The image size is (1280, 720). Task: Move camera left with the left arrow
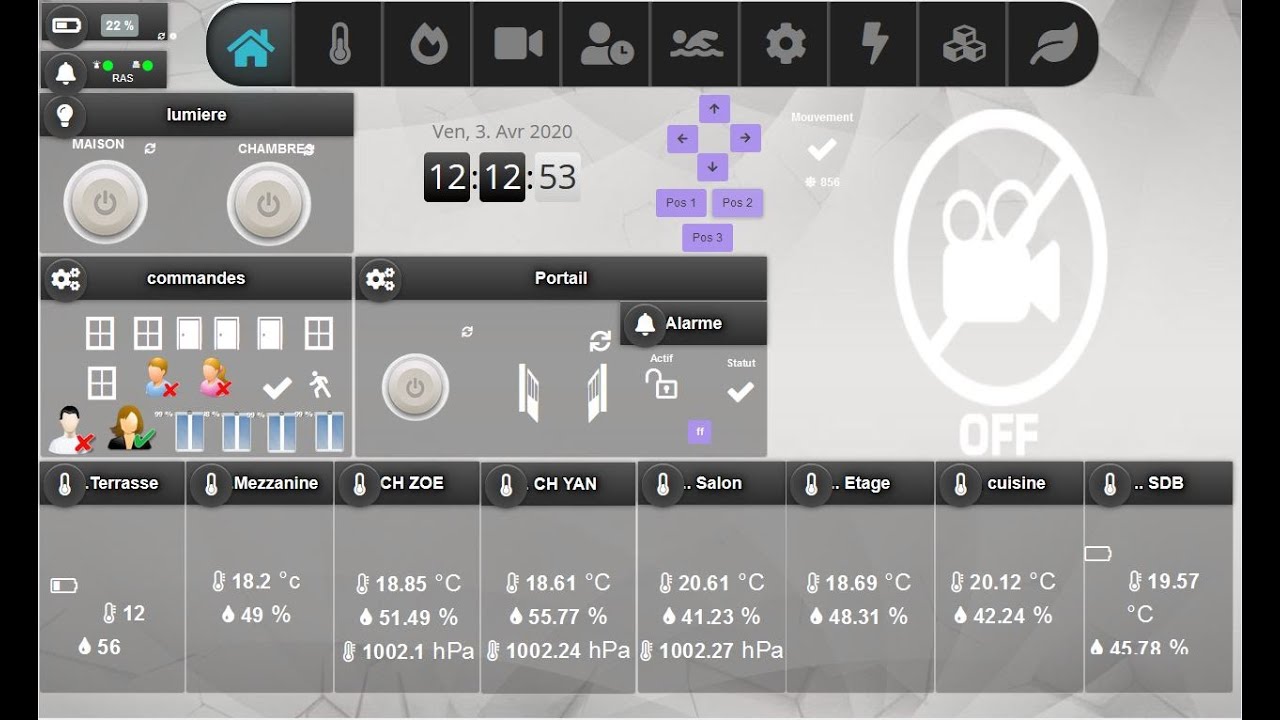[682, 139]
